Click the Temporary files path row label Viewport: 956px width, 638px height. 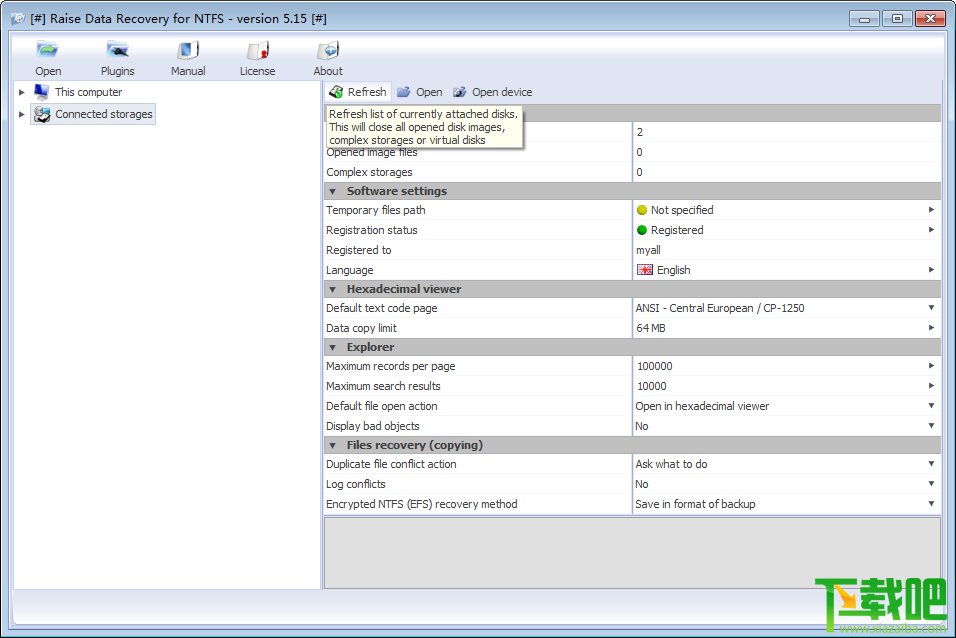point(376,210)
